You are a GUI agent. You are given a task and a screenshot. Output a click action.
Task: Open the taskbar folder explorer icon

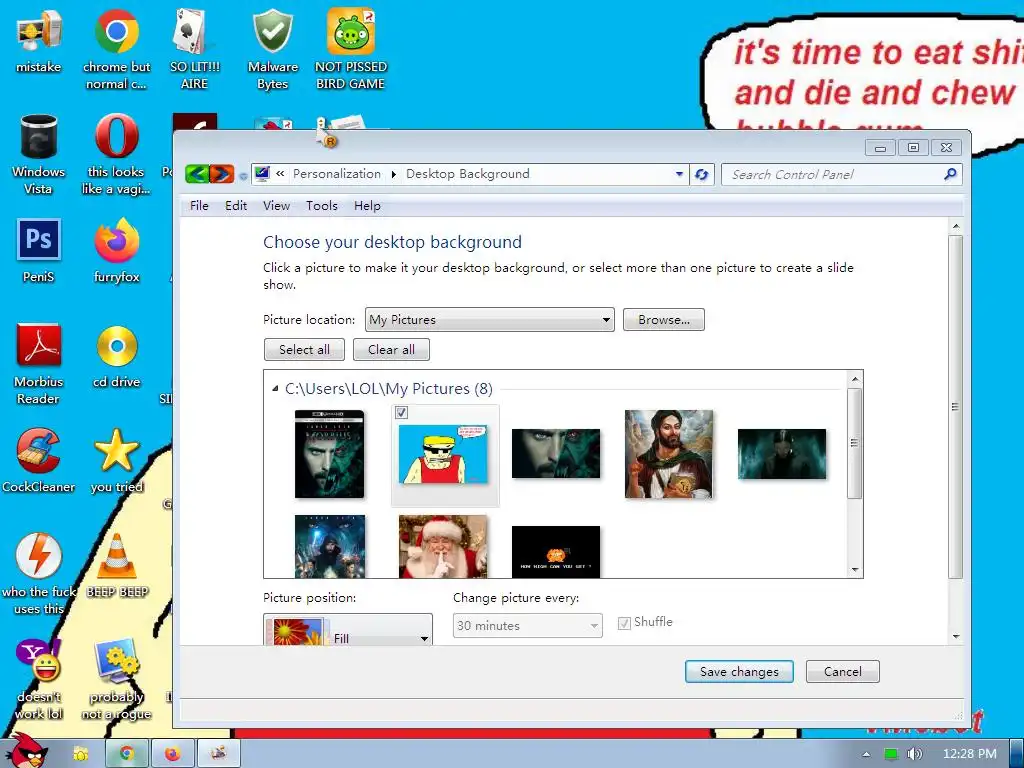[81, 754]
